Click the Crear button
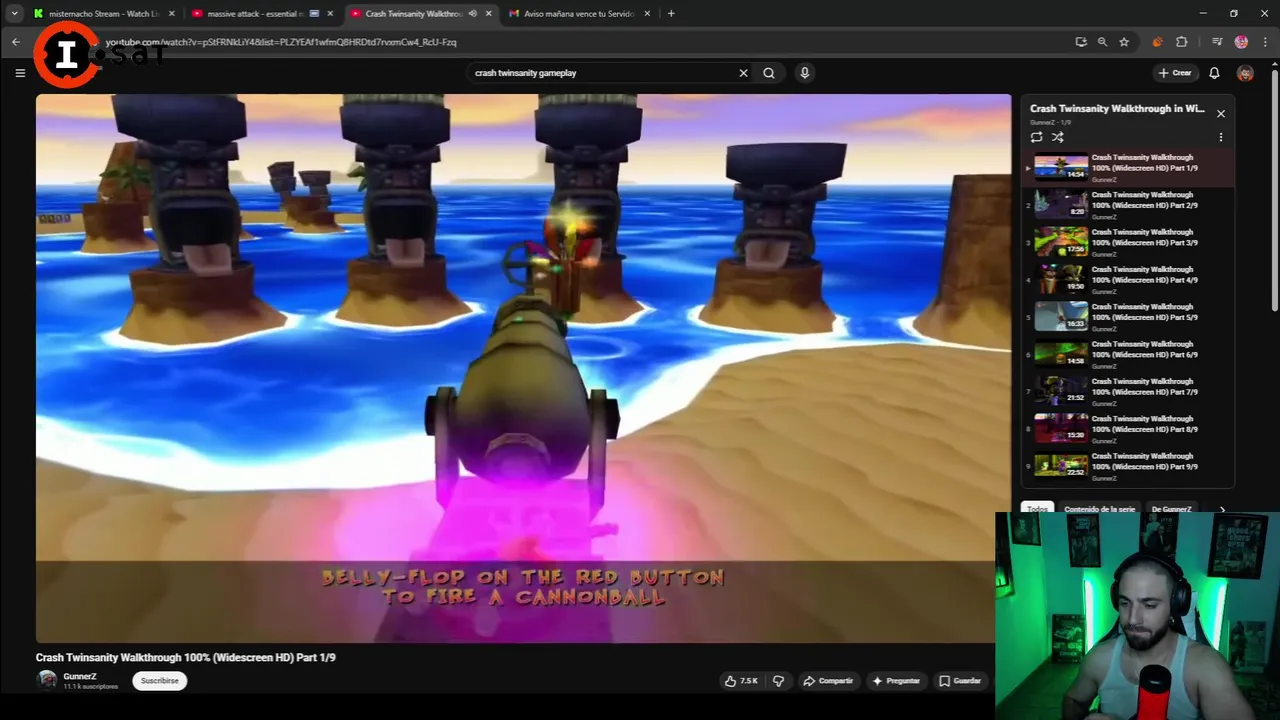Screen dimensions: 1280x720 click(x=1175, y=73)
